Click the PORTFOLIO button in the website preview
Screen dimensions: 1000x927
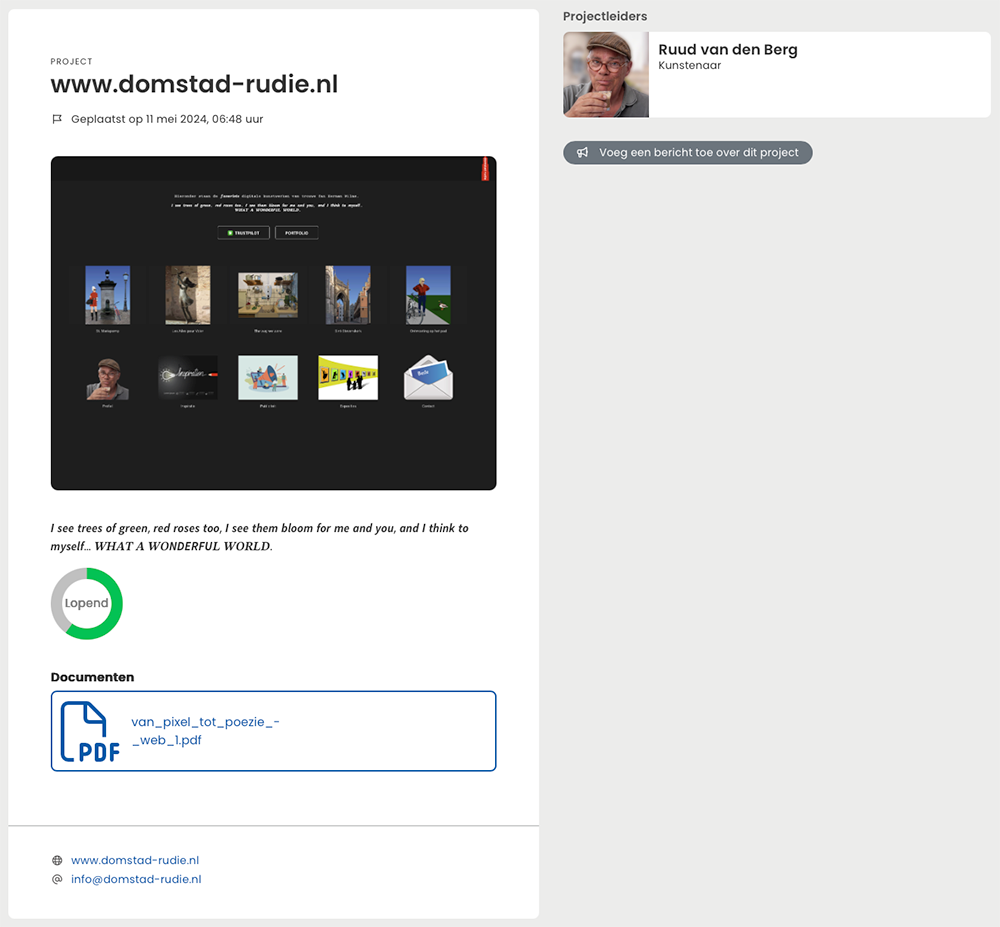(x=296, y=232)
